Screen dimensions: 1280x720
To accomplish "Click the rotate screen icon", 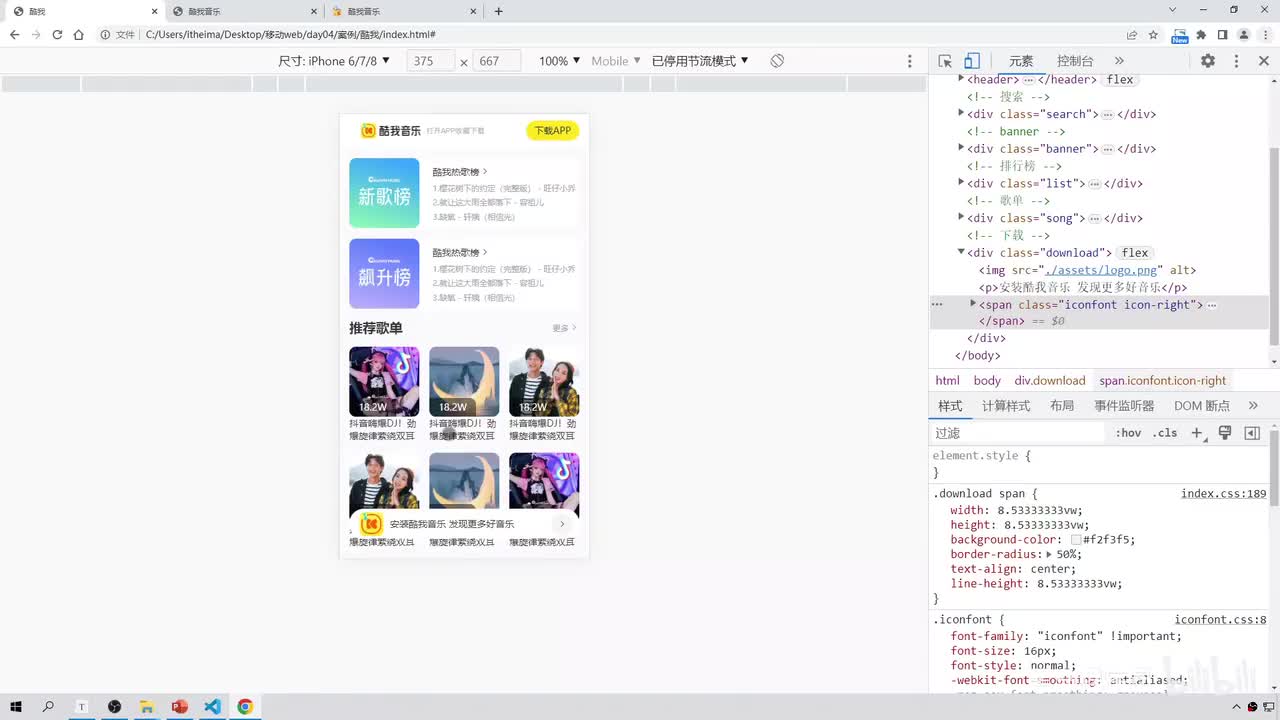I will pos(777,61).
